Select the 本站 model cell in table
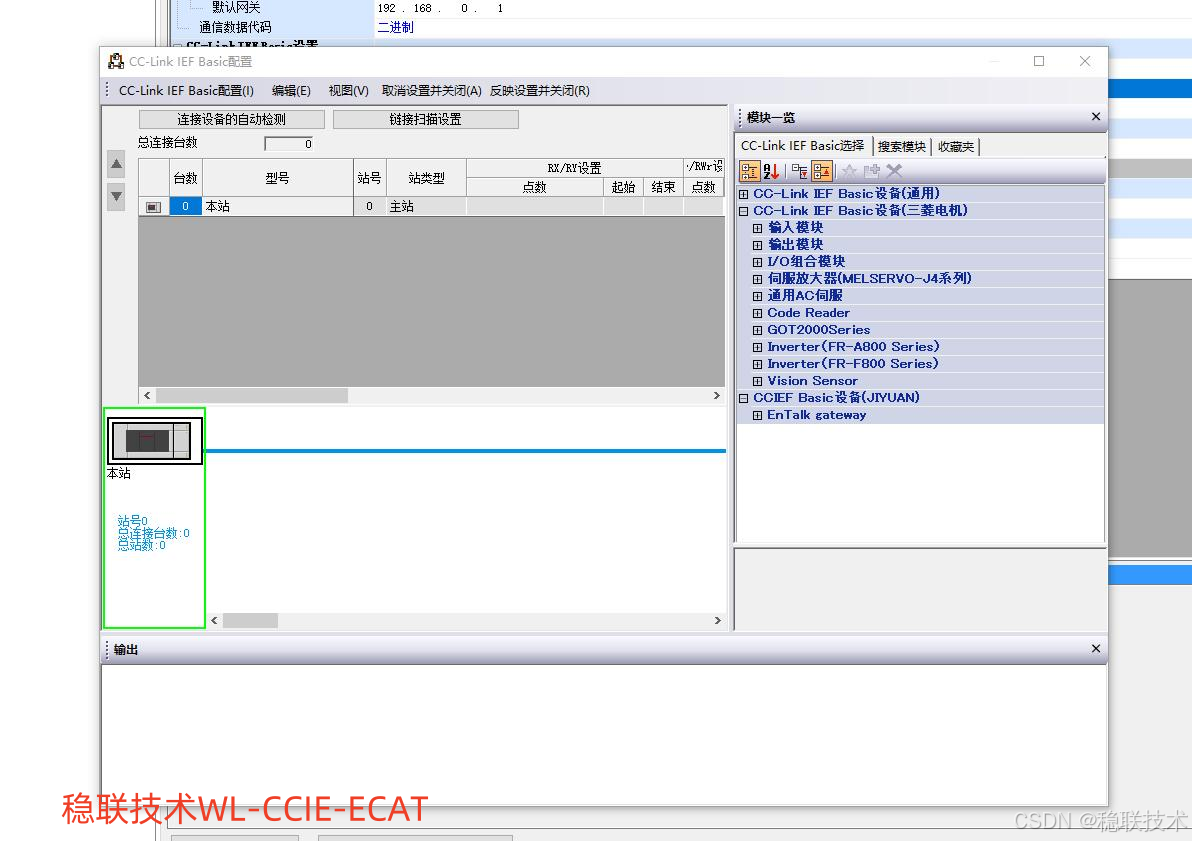This screenshot has width=1192, height=841. coord(277,207)
